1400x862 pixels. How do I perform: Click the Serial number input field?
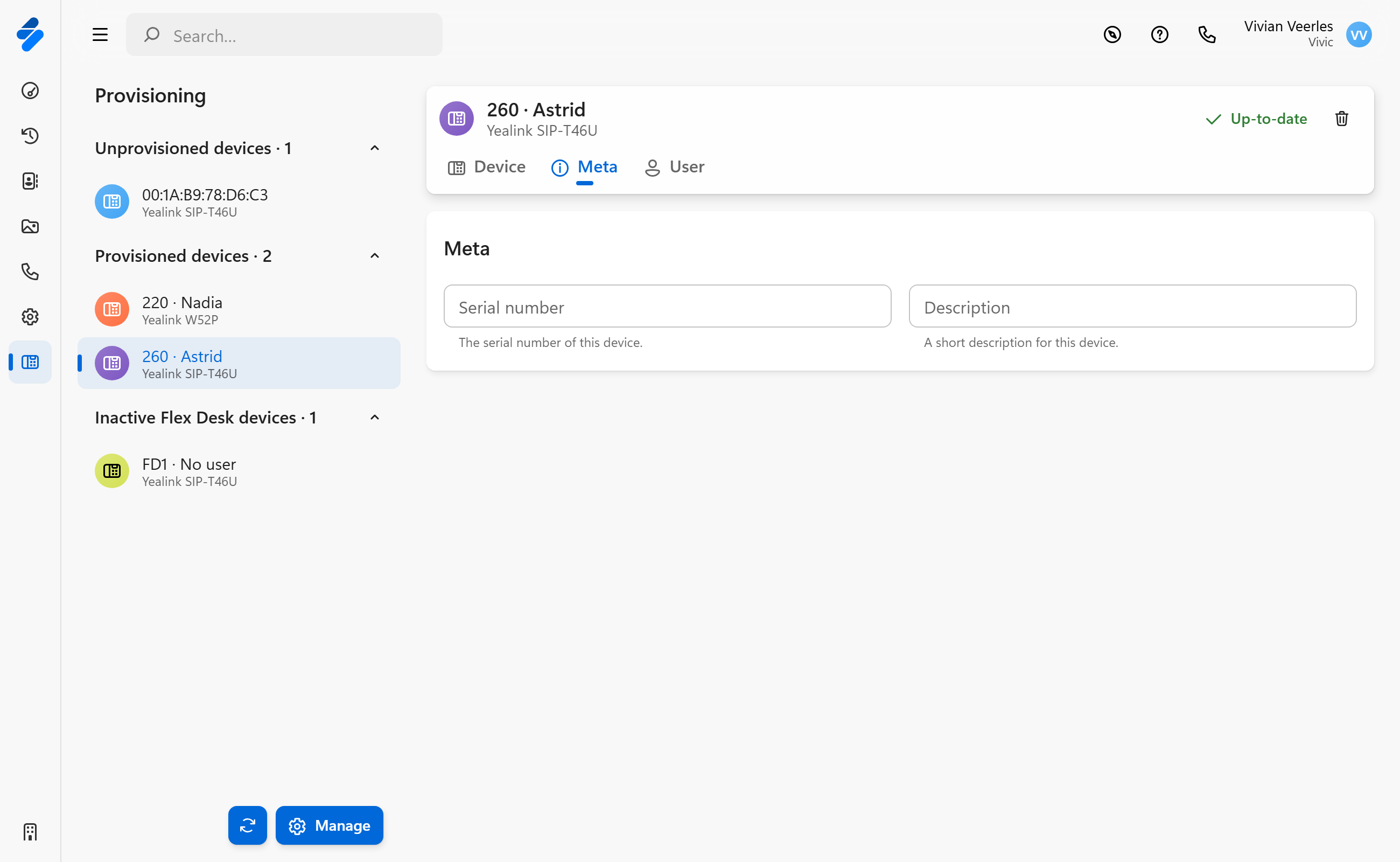click(x=667, y=307)
